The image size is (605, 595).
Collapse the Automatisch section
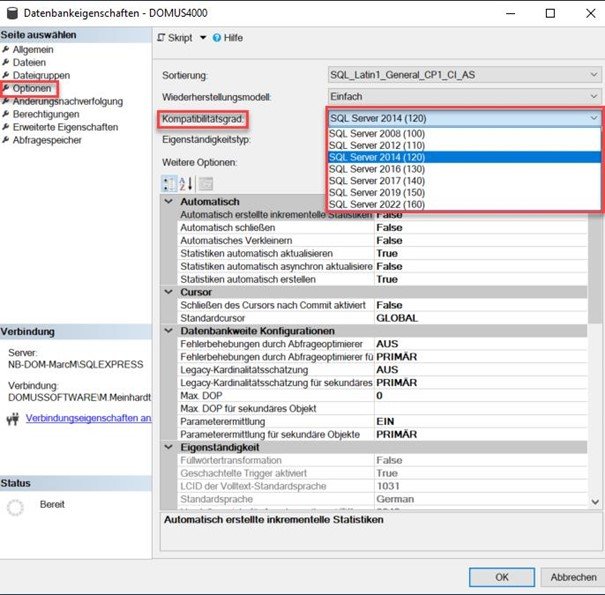click(x=169, y=201)
